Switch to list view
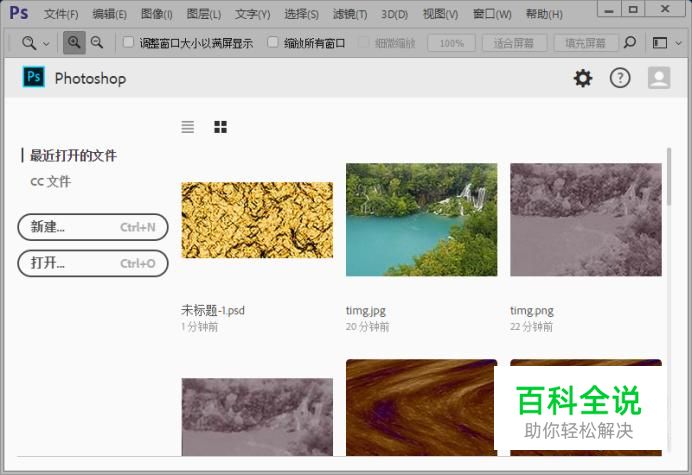The image size is (692, 475). [188, 127]
